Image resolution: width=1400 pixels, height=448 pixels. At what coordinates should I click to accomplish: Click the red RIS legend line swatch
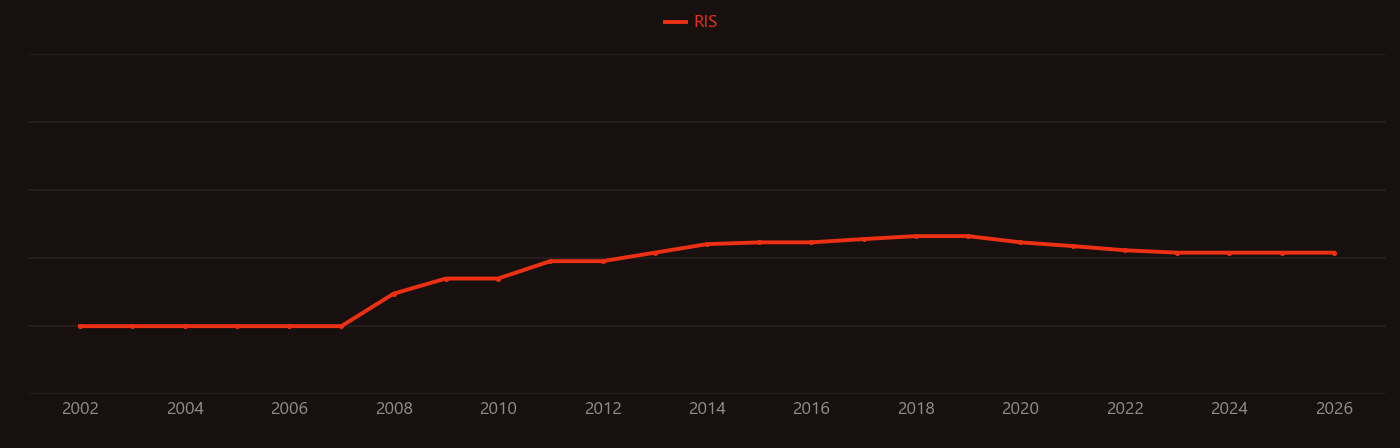point(675,22)
